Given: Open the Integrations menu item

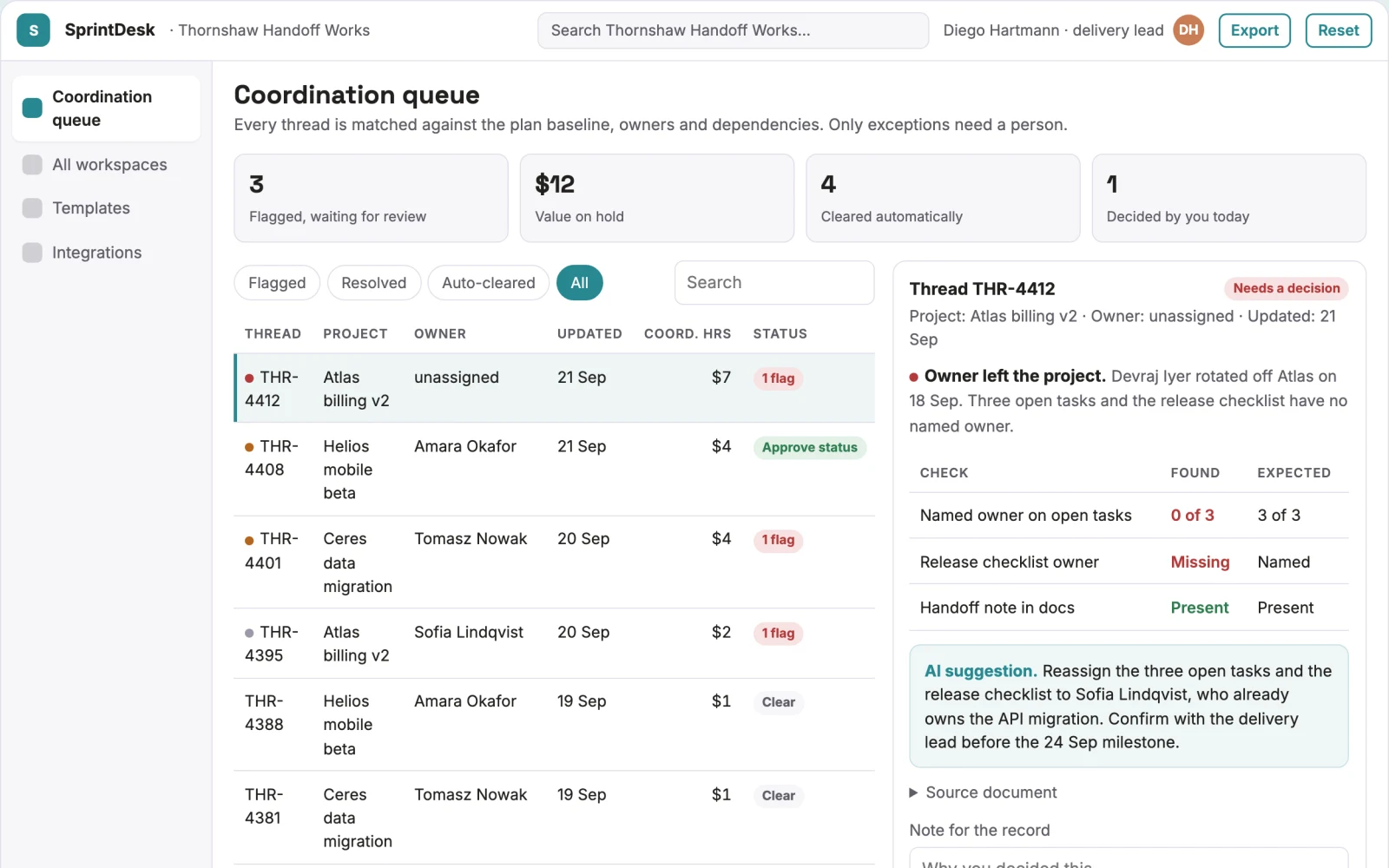Looking at the screenshot, I should click(106, 253).
